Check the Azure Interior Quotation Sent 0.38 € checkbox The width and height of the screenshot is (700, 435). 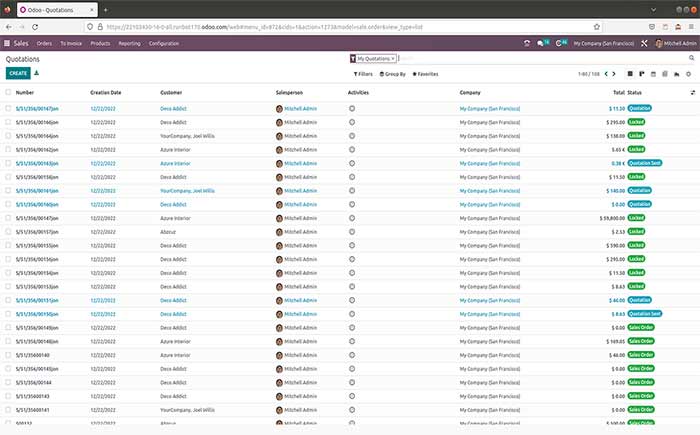coord(8,163)
